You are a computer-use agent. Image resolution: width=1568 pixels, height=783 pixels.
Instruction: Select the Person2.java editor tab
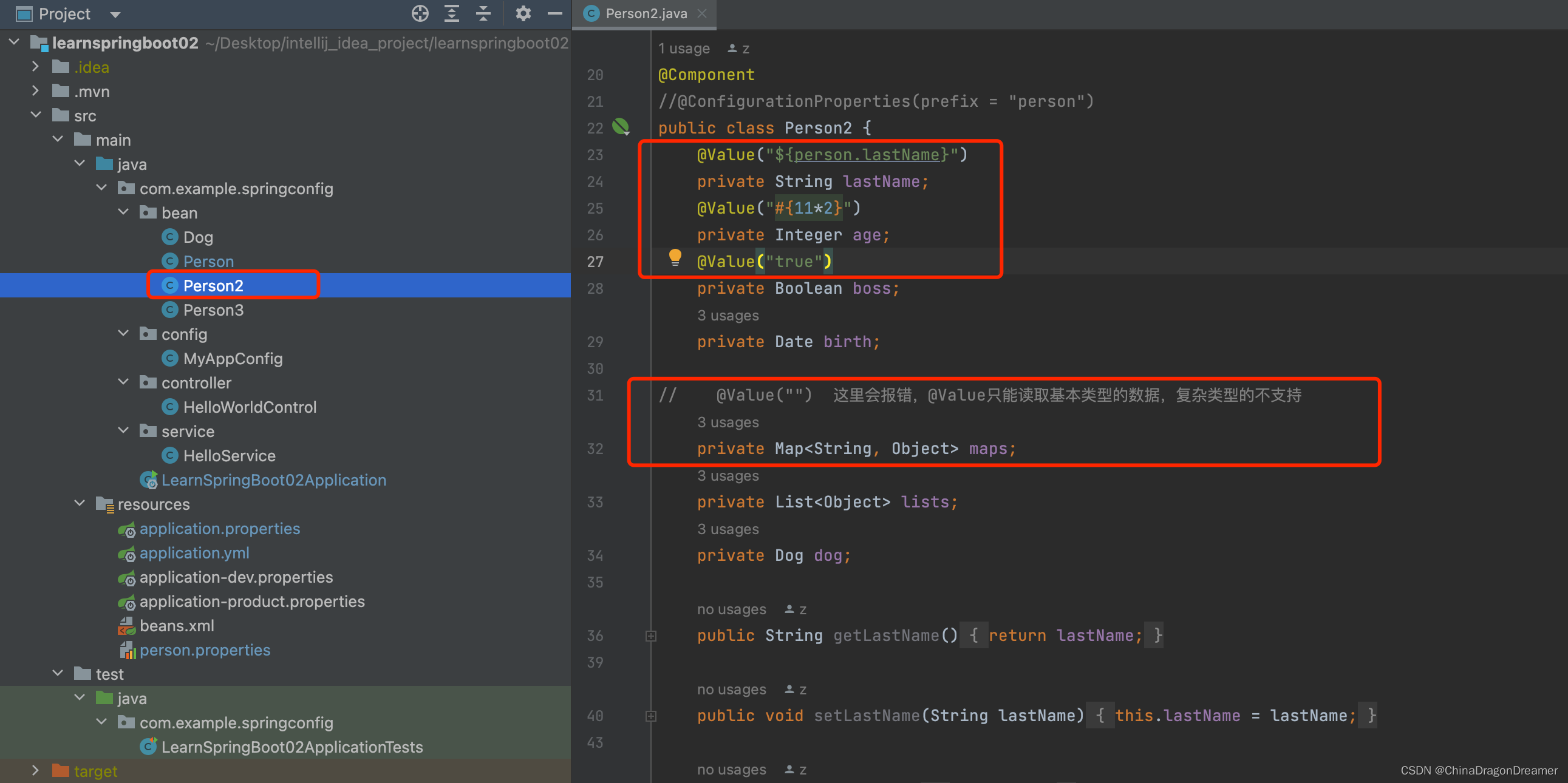(645, 13)
